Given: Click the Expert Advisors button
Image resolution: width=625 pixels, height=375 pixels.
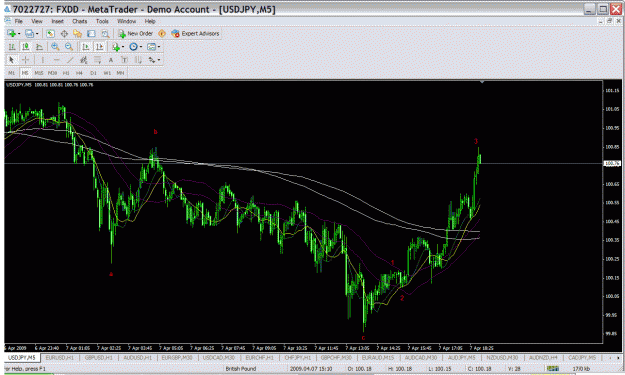Looking at the screenshot, I should coord(195,34).
